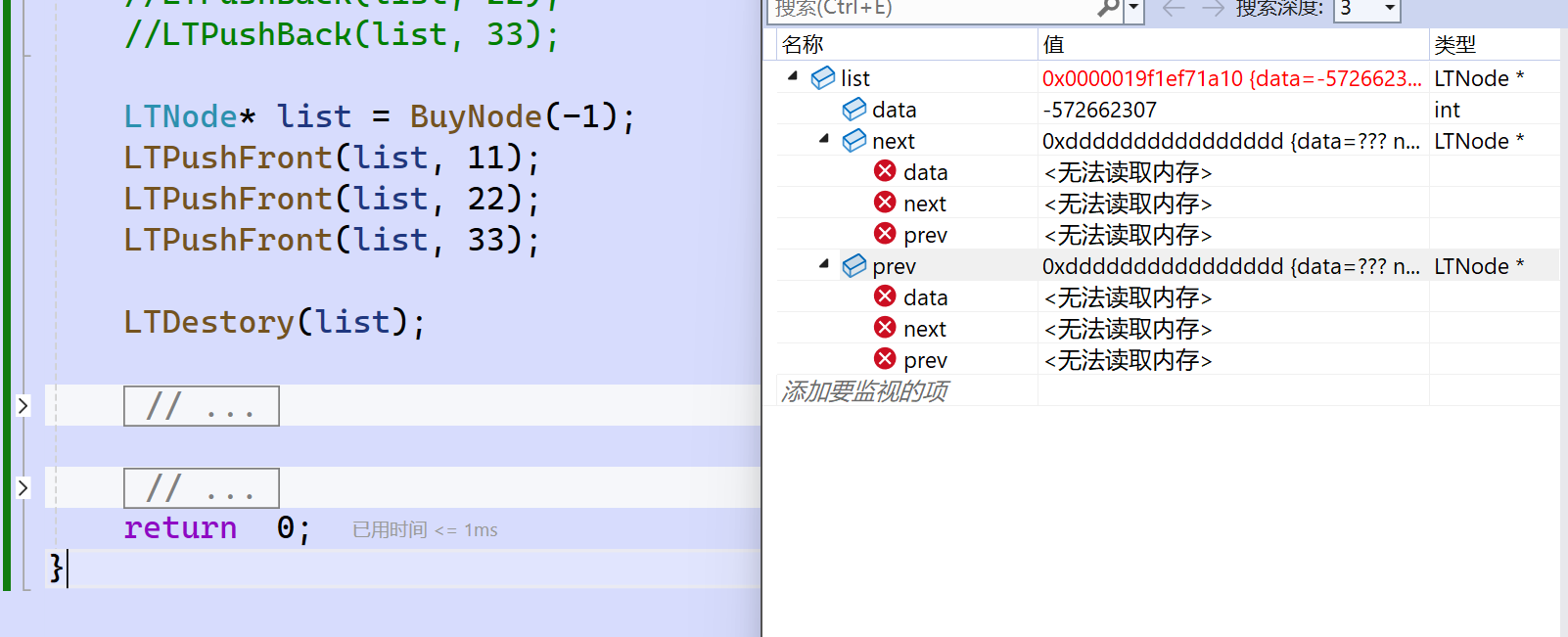Click the commented LTPushBack(list, 33) line
1568x637 pixels.
(342, 34)
